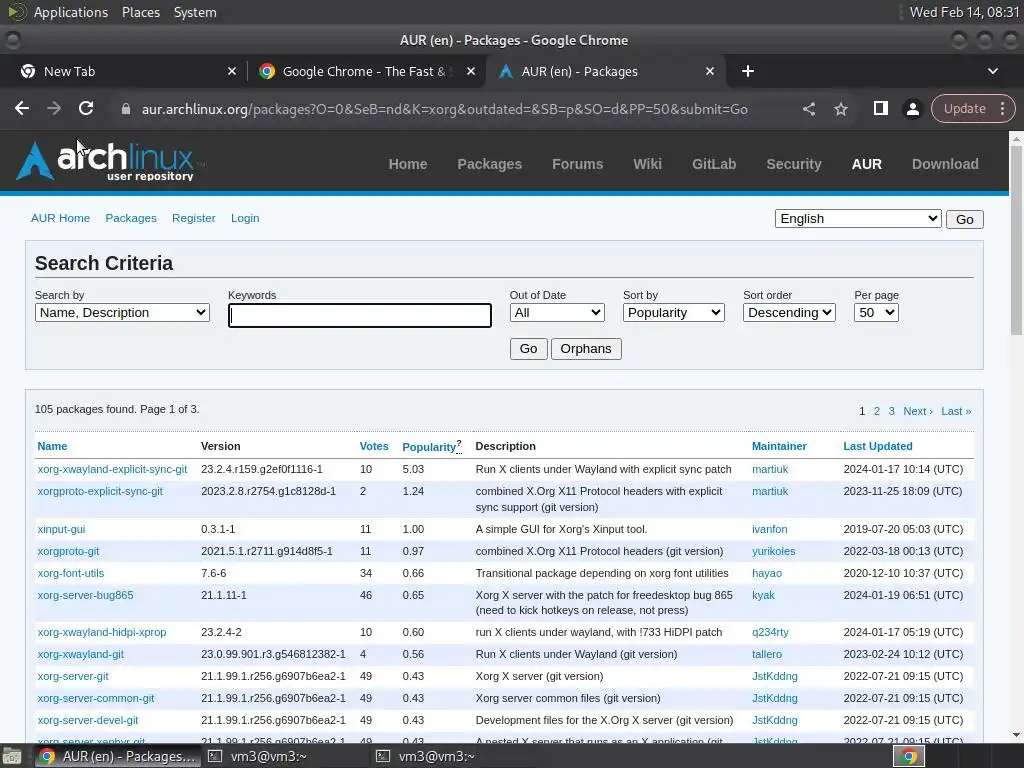This screenshot has width=1024, height=768.
Task: Share this page via share icon
Action: pos(808,109)
